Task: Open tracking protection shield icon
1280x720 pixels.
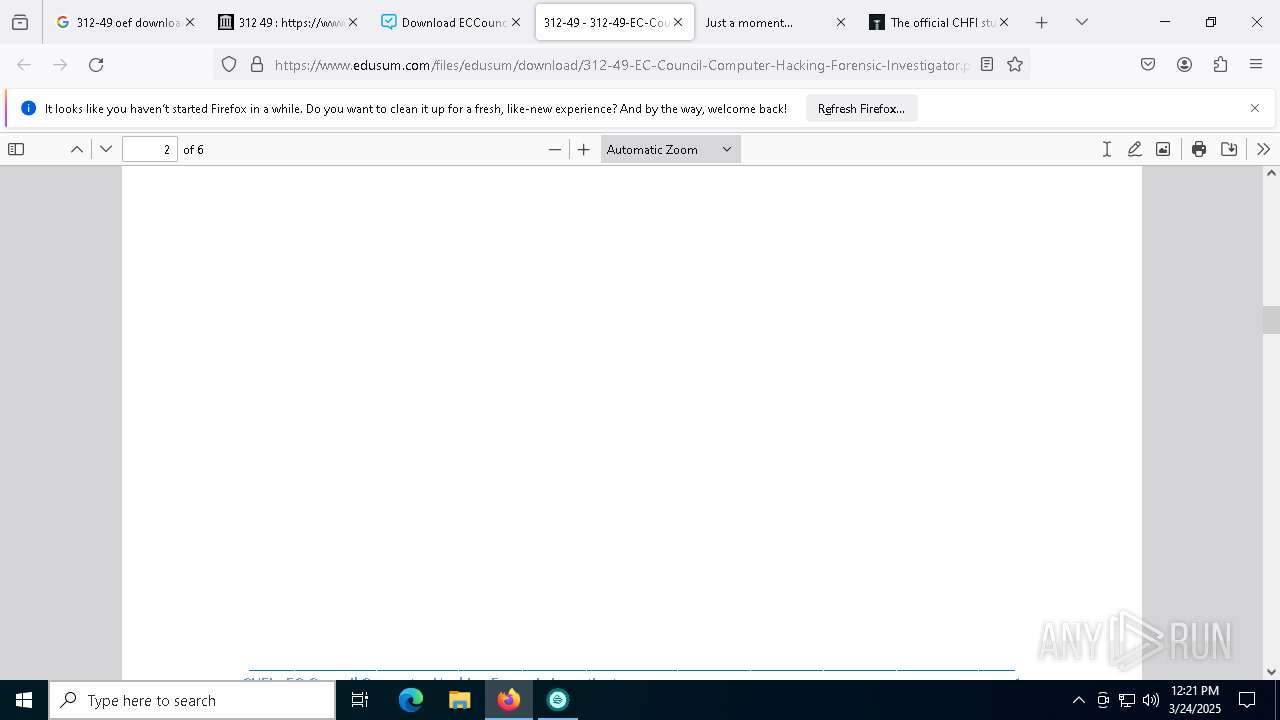Action: click(x=229, y=65)
